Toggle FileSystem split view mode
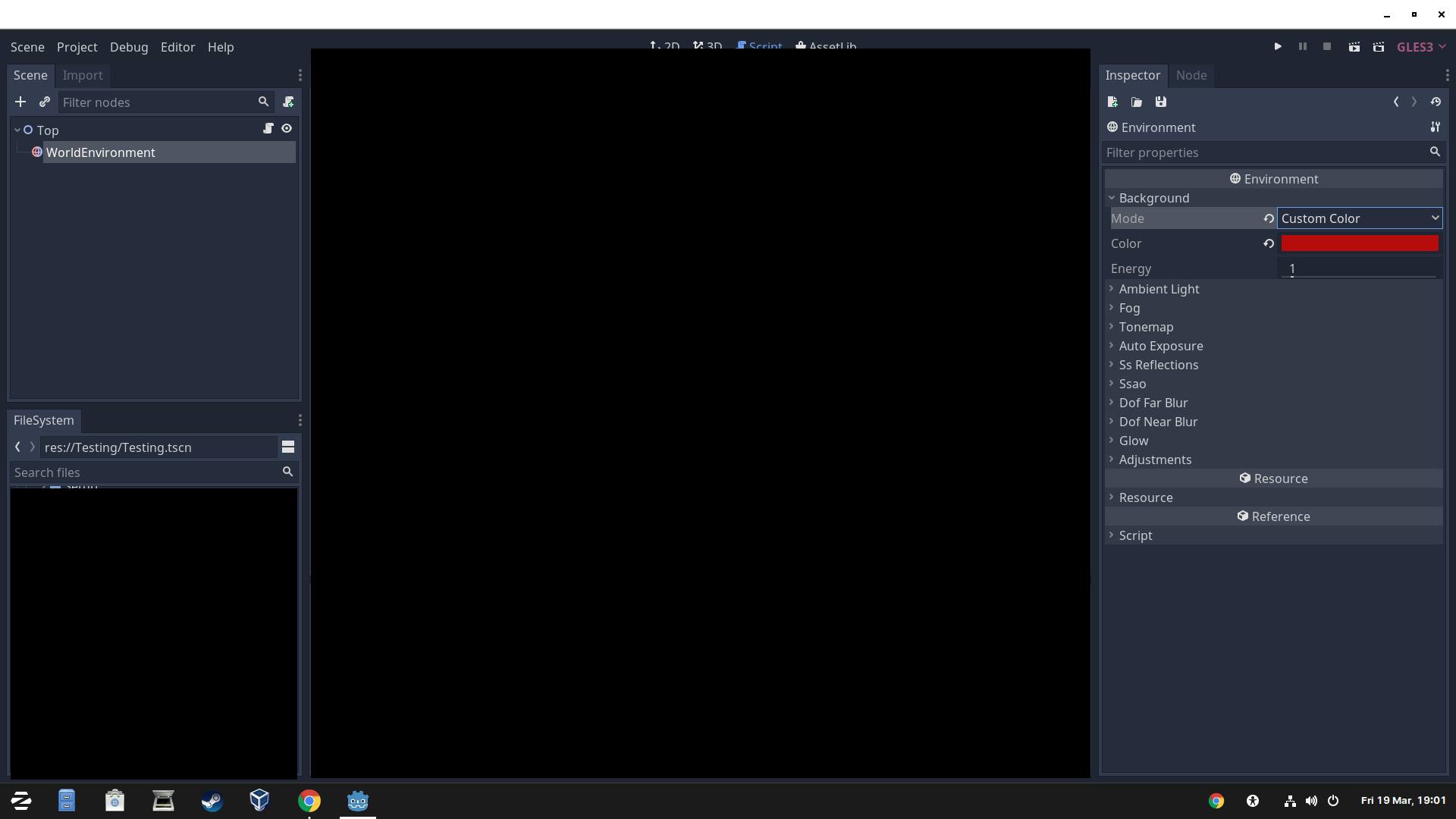 288,447
